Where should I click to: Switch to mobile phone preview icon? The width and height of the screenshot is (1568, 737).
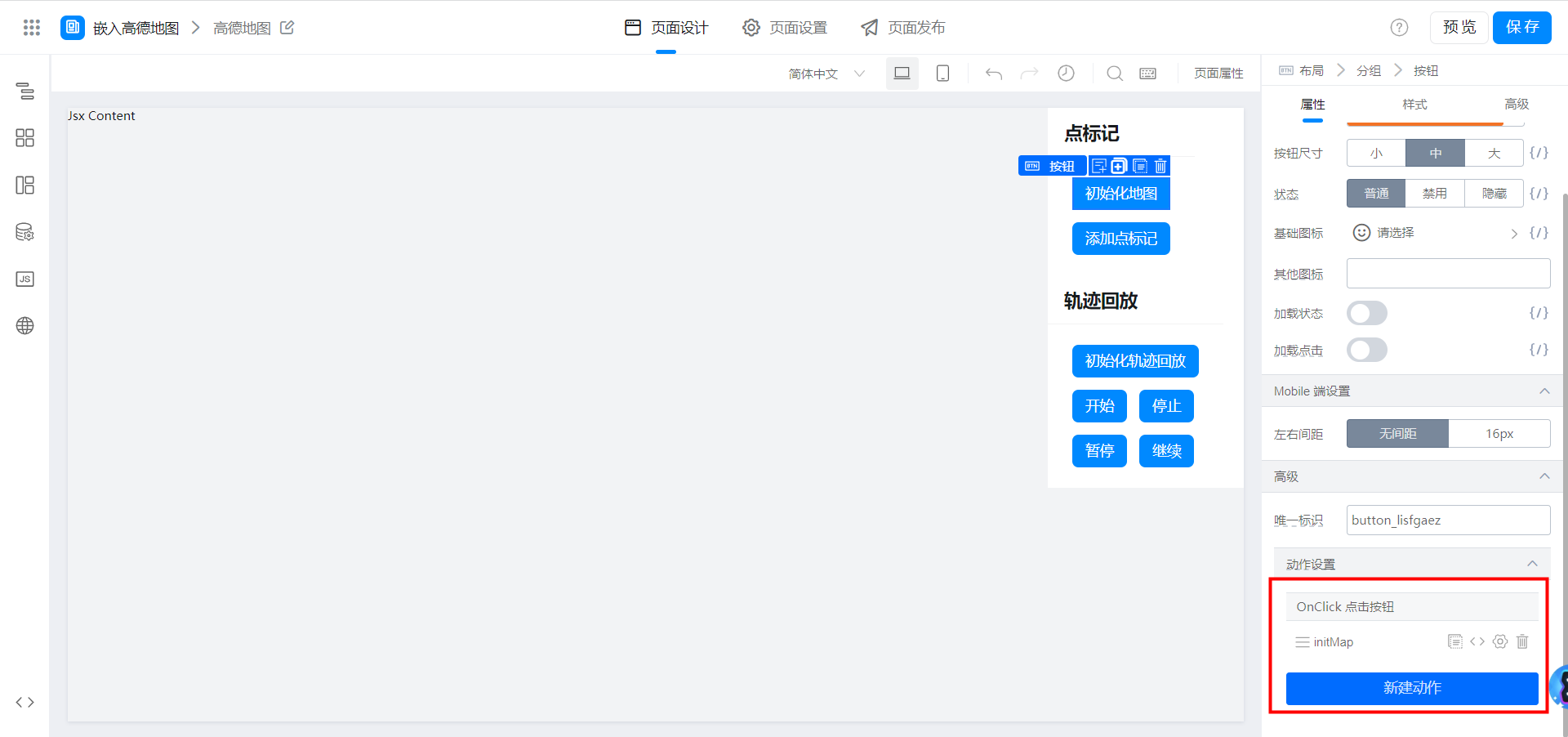[x=942, y=74]
